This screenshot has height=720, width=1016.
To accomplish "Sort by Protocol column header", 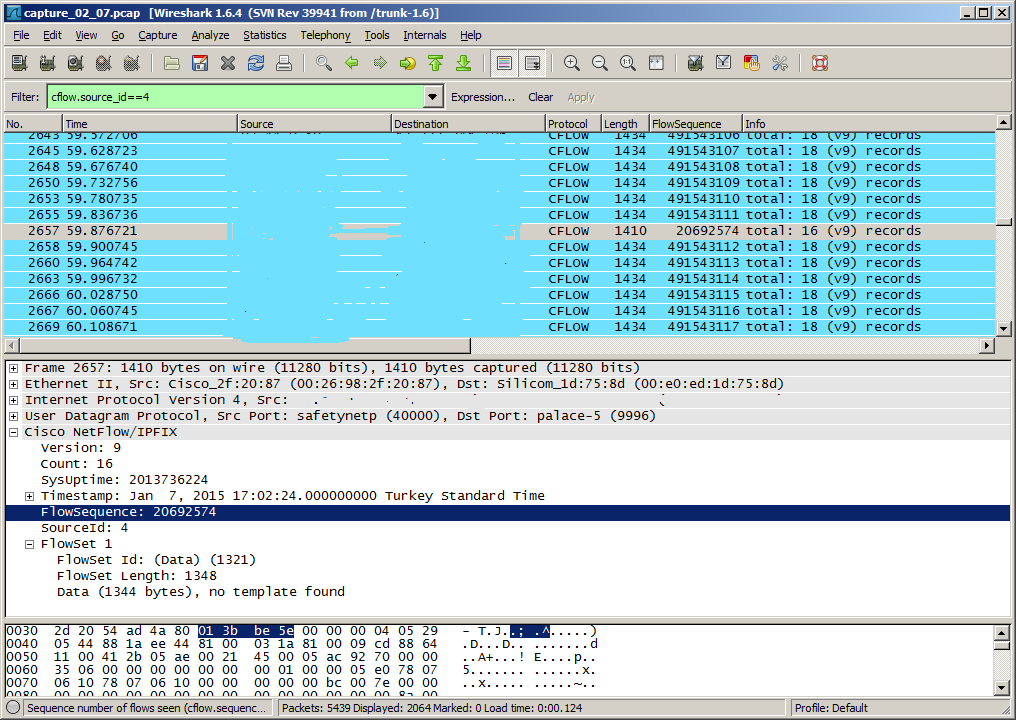I will point(573,124).
